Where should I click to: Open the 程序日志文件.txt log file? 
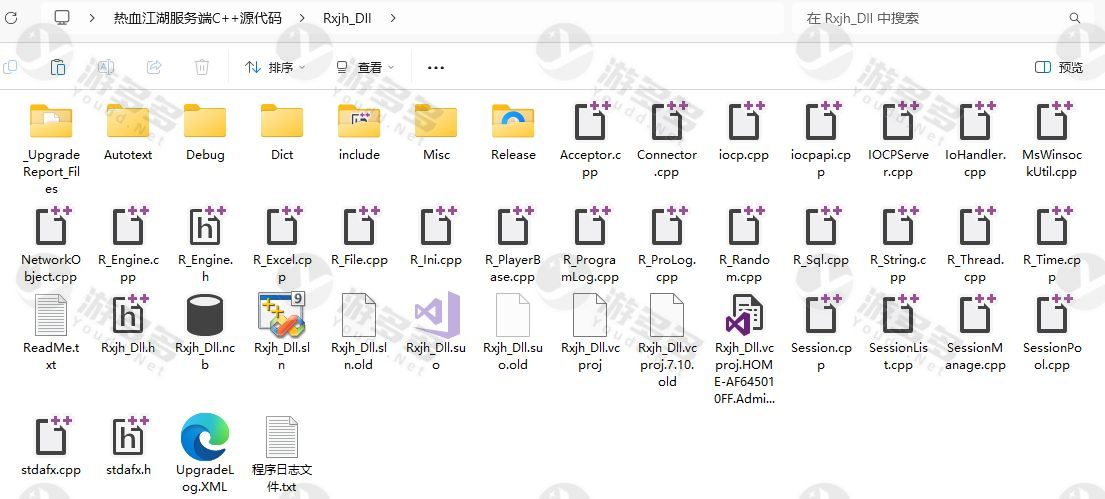tap(281, 440)
